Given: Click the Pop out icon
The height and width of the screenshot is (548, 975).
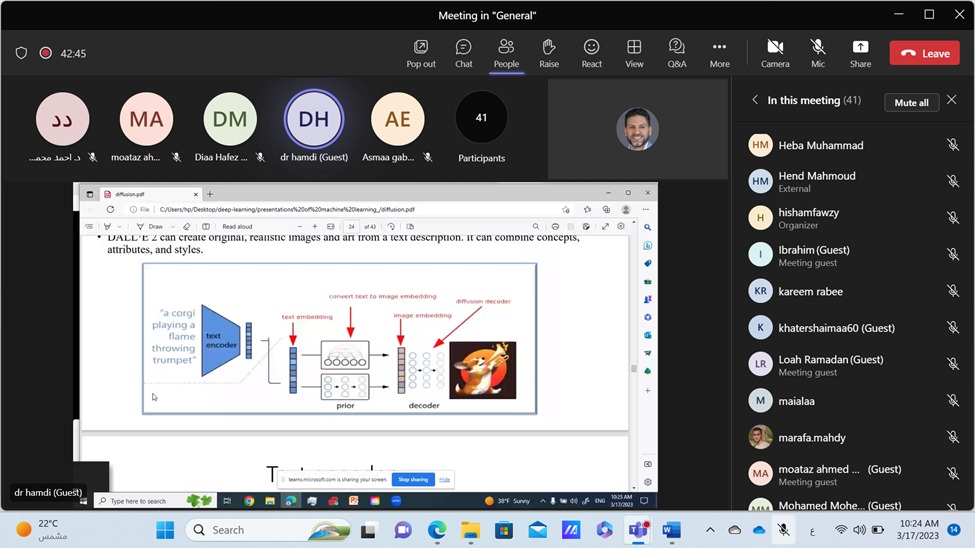Looking at the screenshot, I should (421, 53).
